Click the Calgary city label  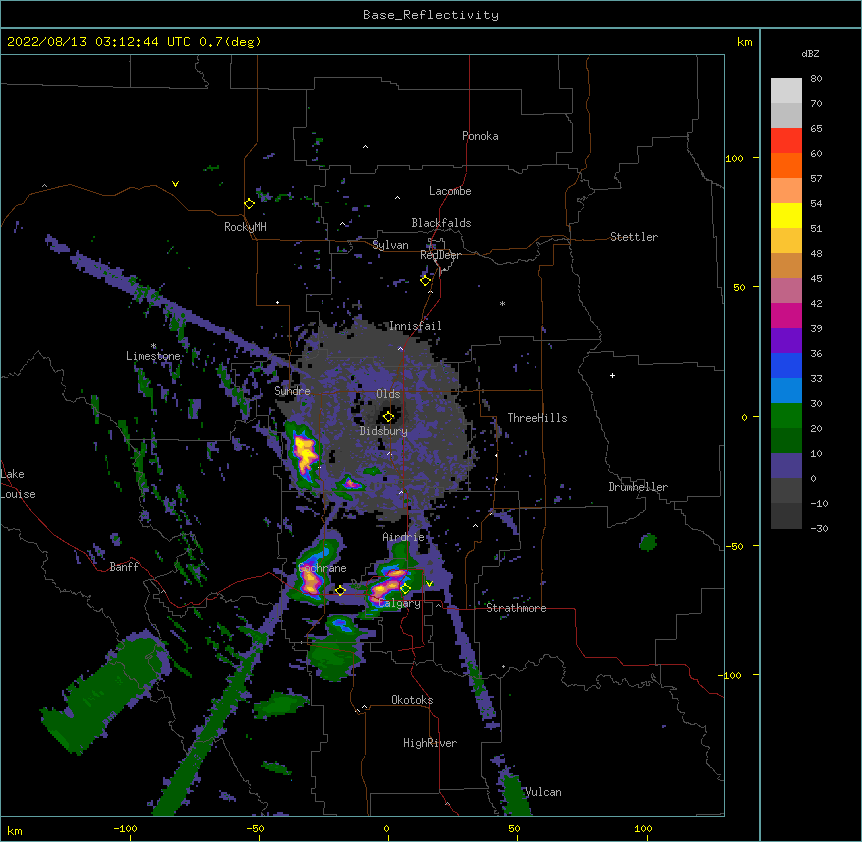(x=399, y=603)
